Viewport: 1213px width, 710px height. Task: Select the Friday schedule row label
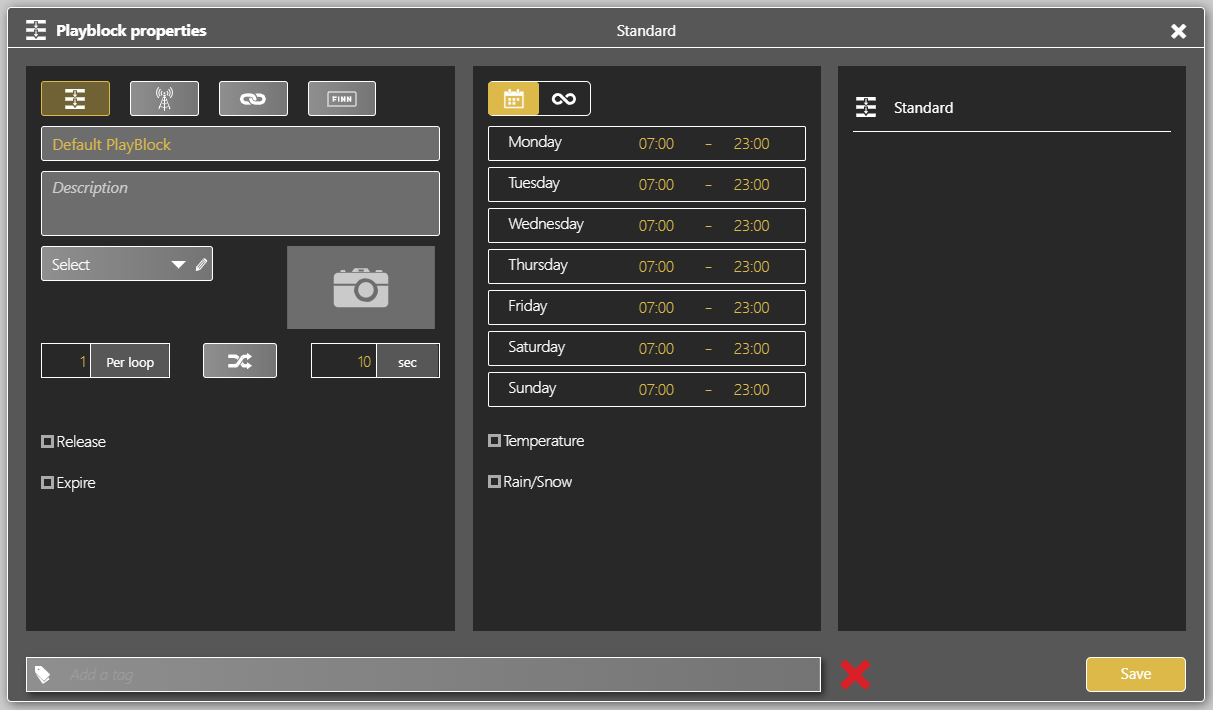point(528,306)
